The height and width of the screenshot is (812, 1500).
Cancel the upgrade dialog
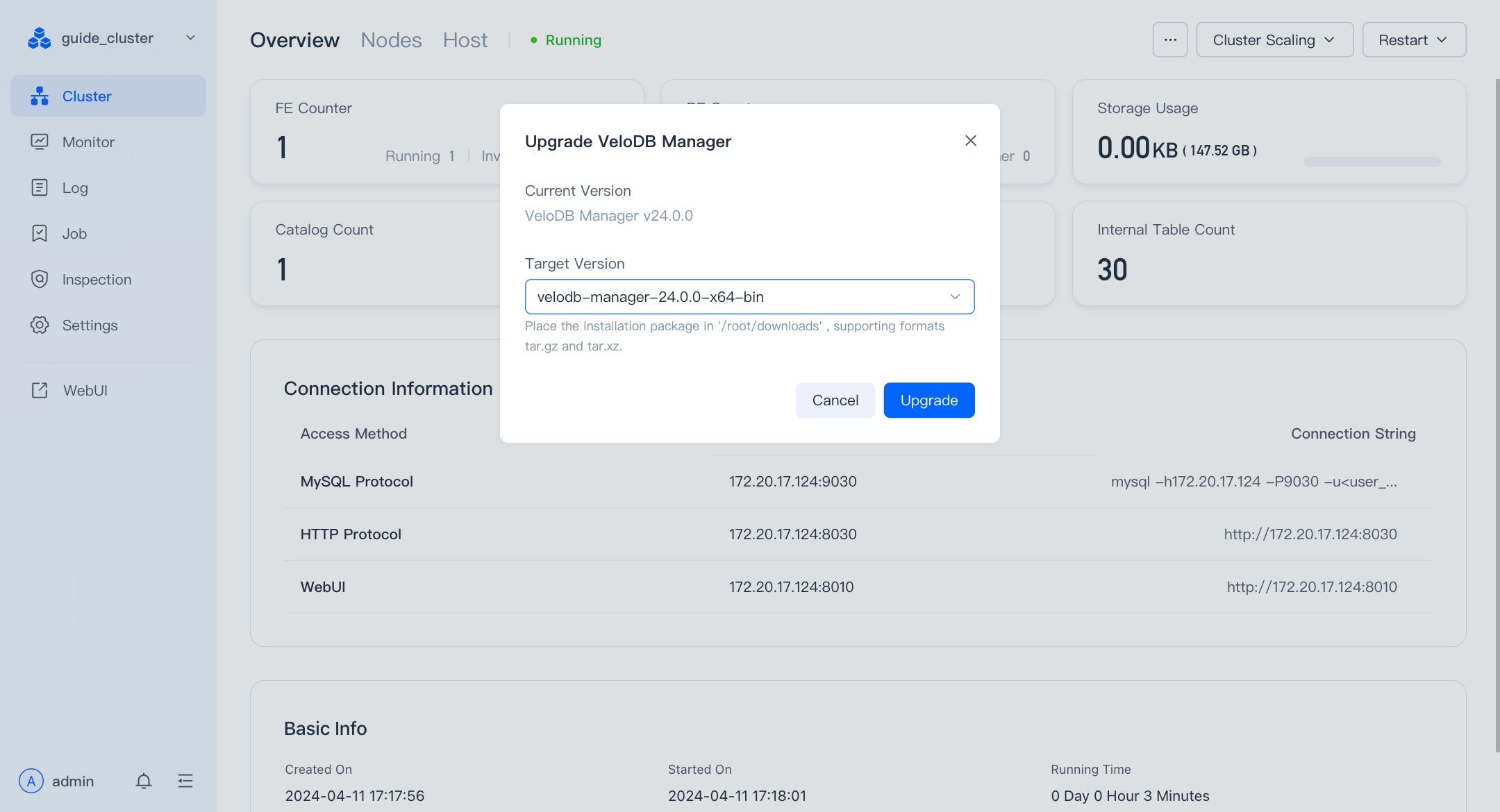[835, 400]
